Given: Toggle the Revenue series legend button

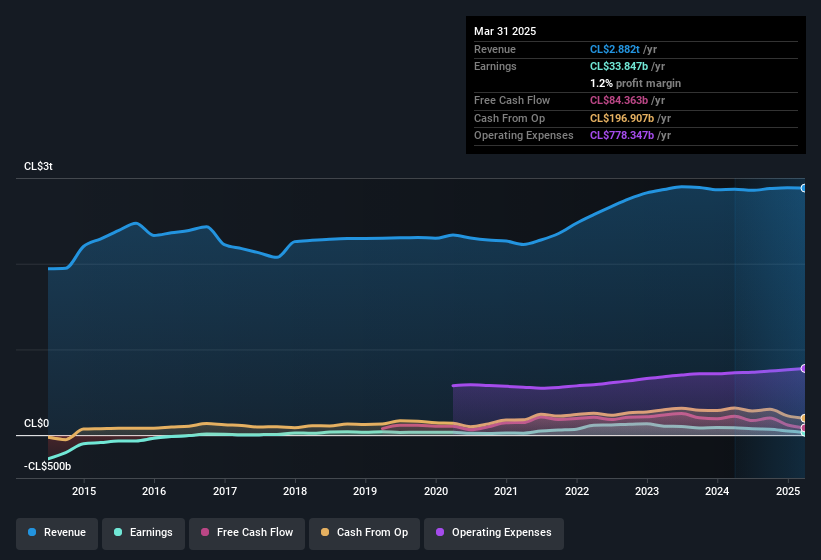Looking at the screenshot, I should [x=57, y=533].
